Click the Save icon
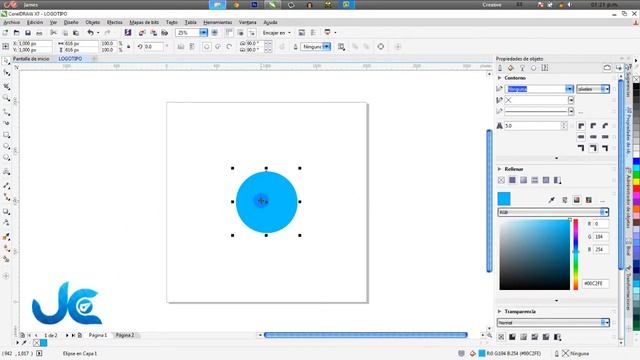The image size is (640, 360). pos(28,33)
